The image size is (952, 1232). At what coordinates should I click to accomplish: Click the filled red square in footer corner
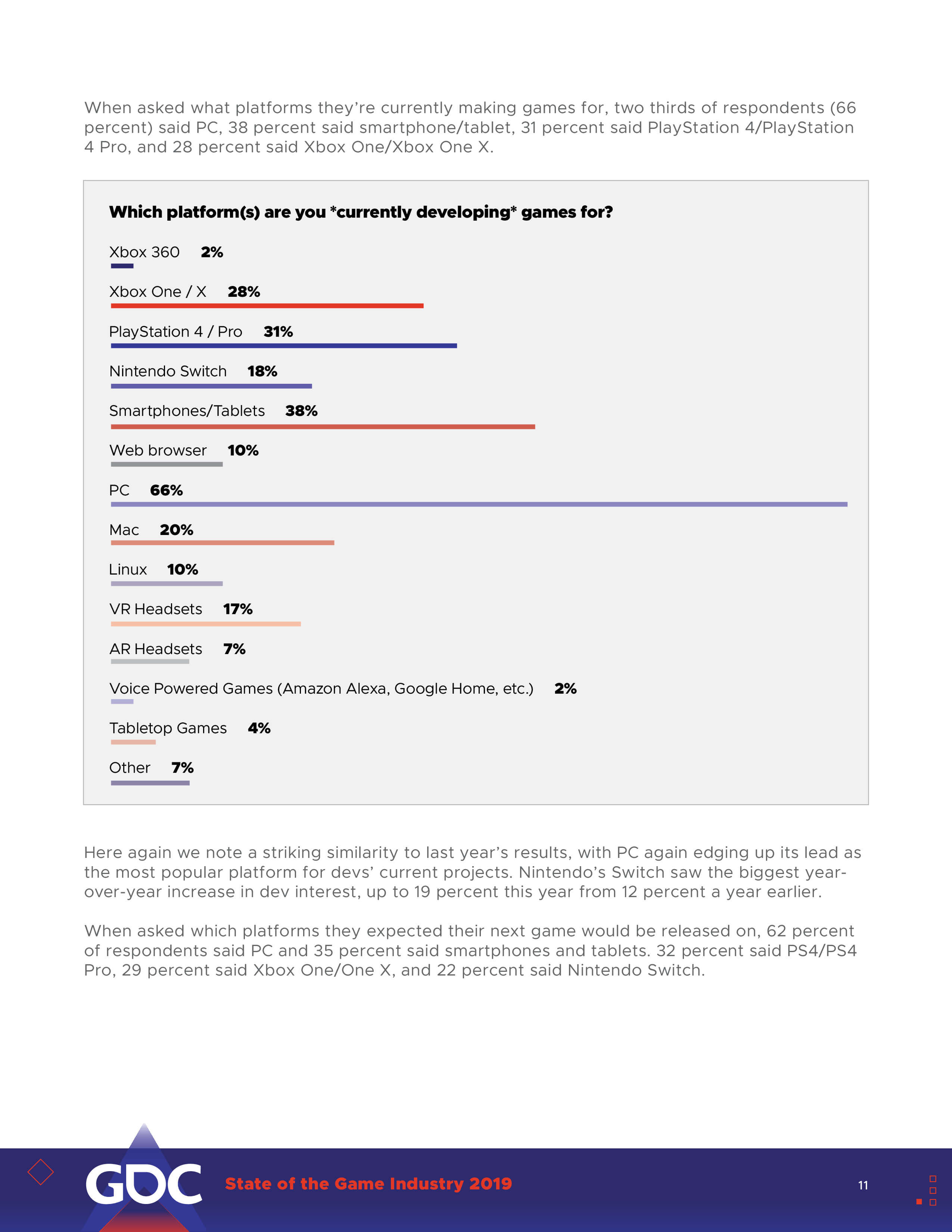point(919,1201)
